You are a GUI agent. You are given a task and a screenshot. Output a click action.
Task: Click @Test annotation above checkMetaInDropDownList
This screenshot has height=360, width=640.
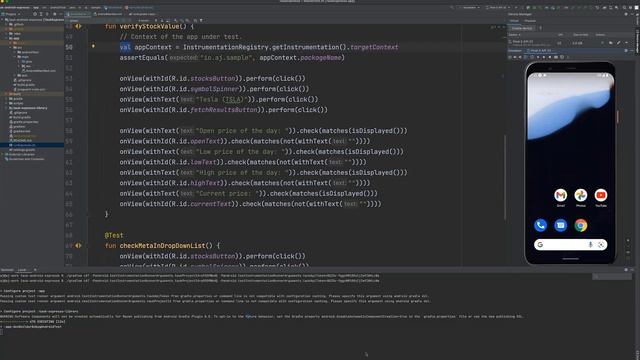pos(114,235)
